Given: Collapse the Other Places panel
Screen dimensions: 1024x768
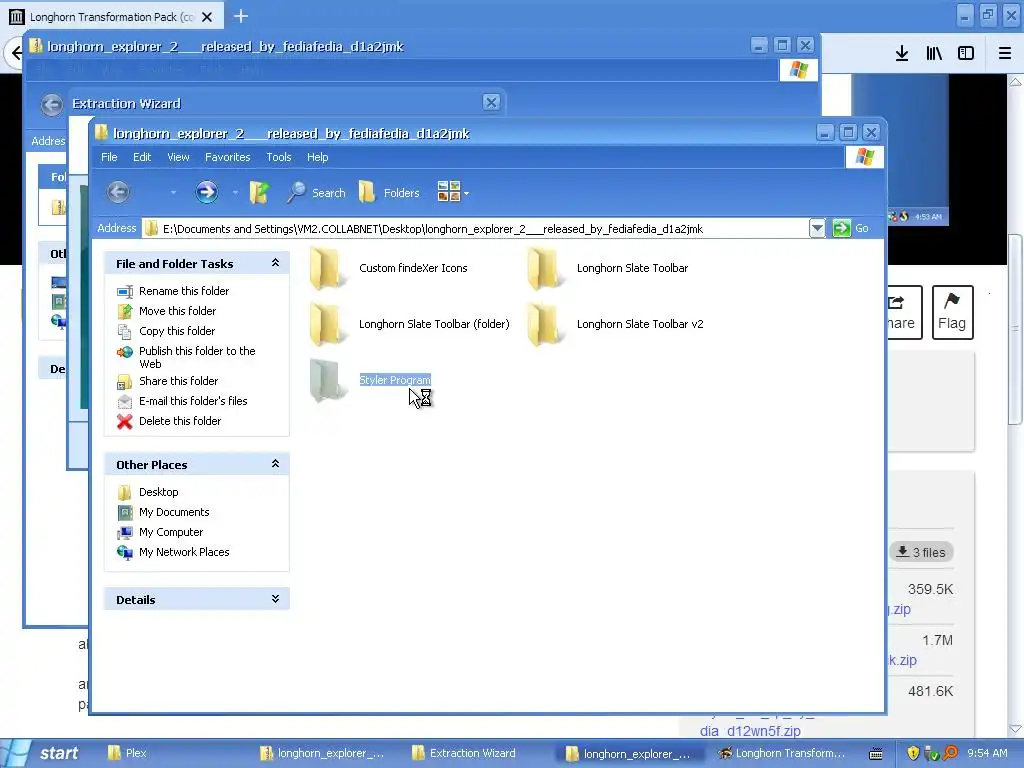Looking at the screenshot, I should point(275,464).
